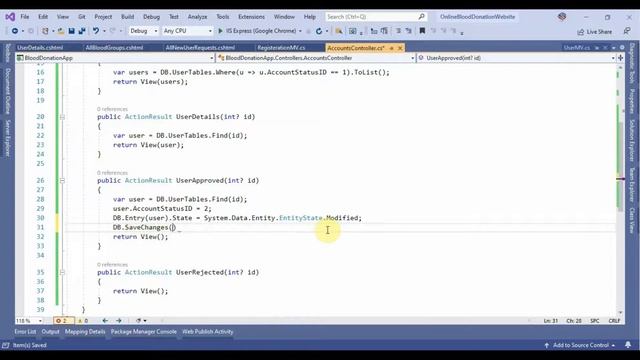Open the Package Manager Console tab
The image size is (640, 360).
pyautogui.click(x=144, y=332)
